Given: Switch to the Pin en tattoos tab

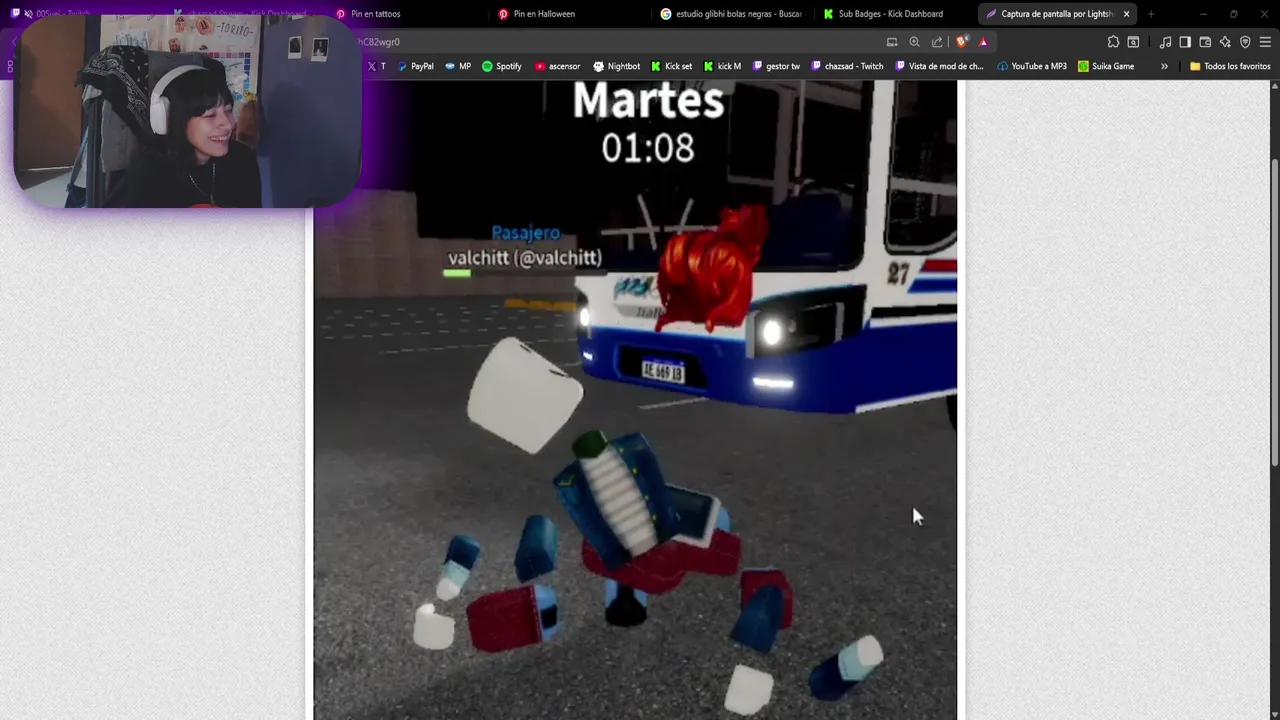Looking at the screenshot, I should tap(408, 14).
